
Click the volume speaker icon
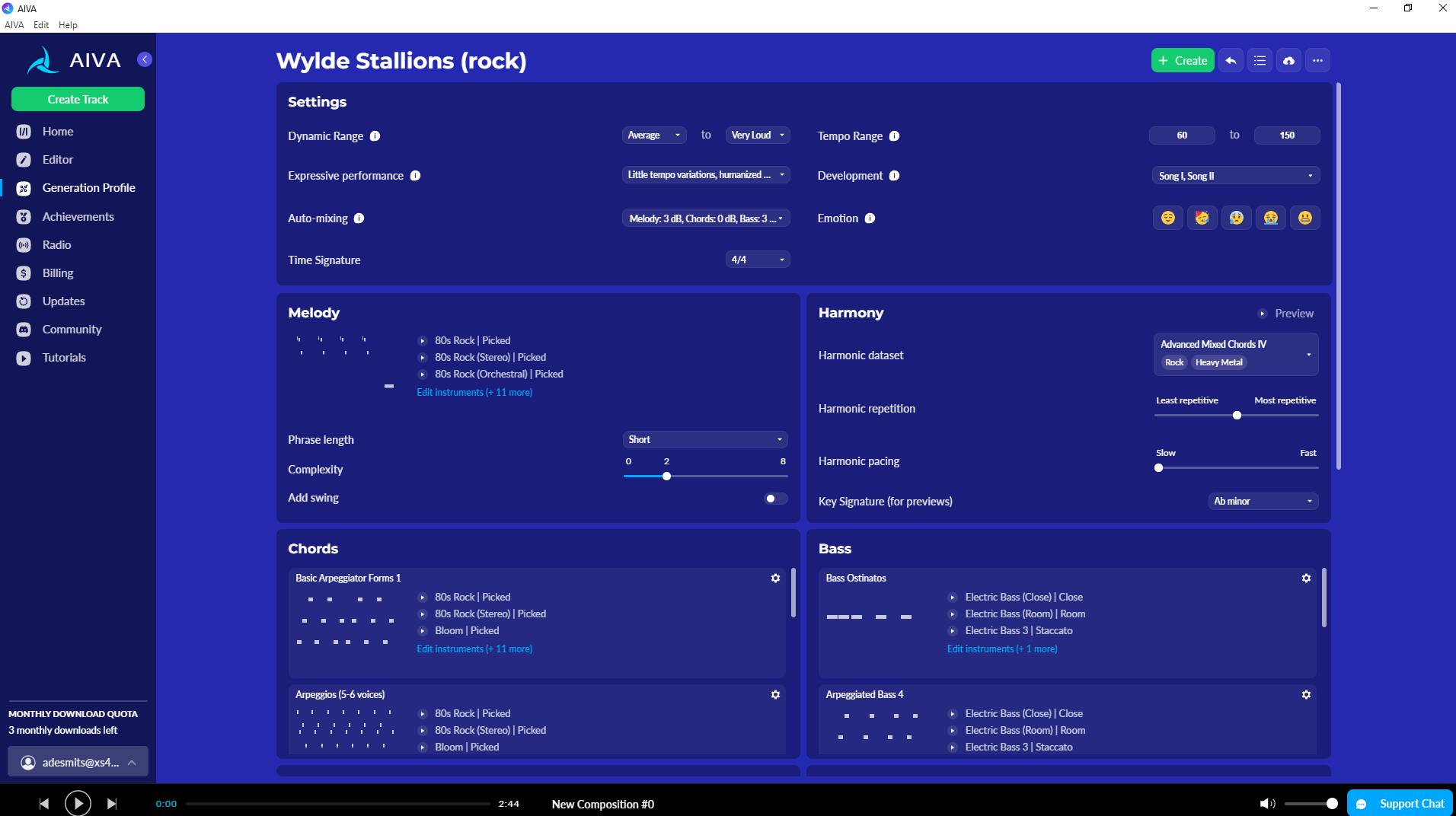tap(1267, 804)
